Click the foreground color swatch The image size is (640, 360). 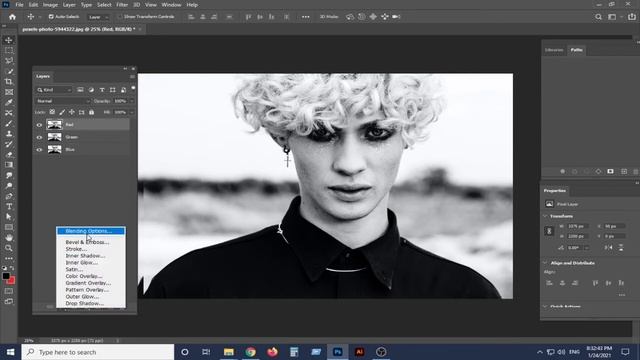6,276
